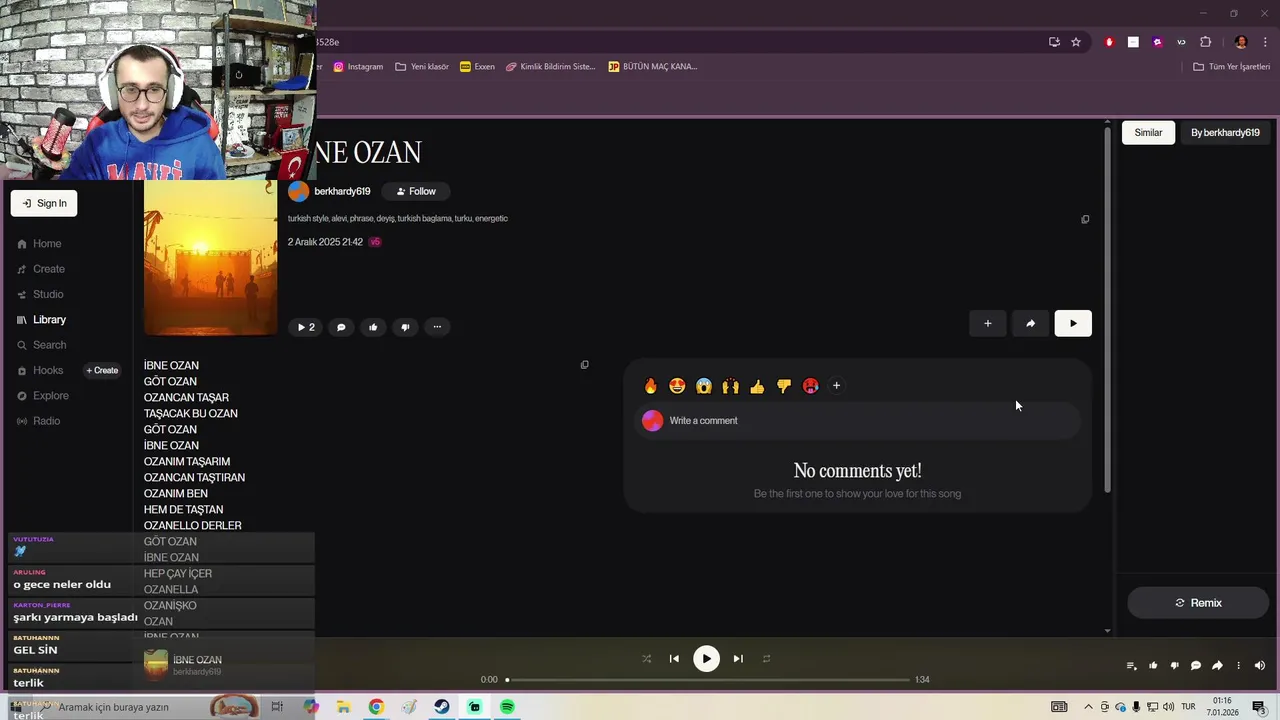The width and height of the screenshot is (1280, 720).
Task: Skip to previous track in player
Action: 674,659
